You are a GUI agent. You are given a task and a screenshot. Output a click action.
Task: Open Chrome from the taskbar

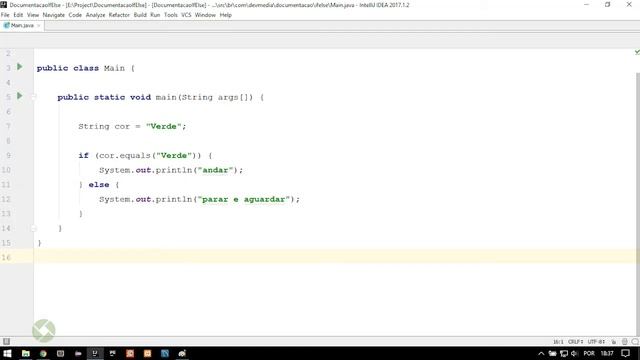[43, 353]
